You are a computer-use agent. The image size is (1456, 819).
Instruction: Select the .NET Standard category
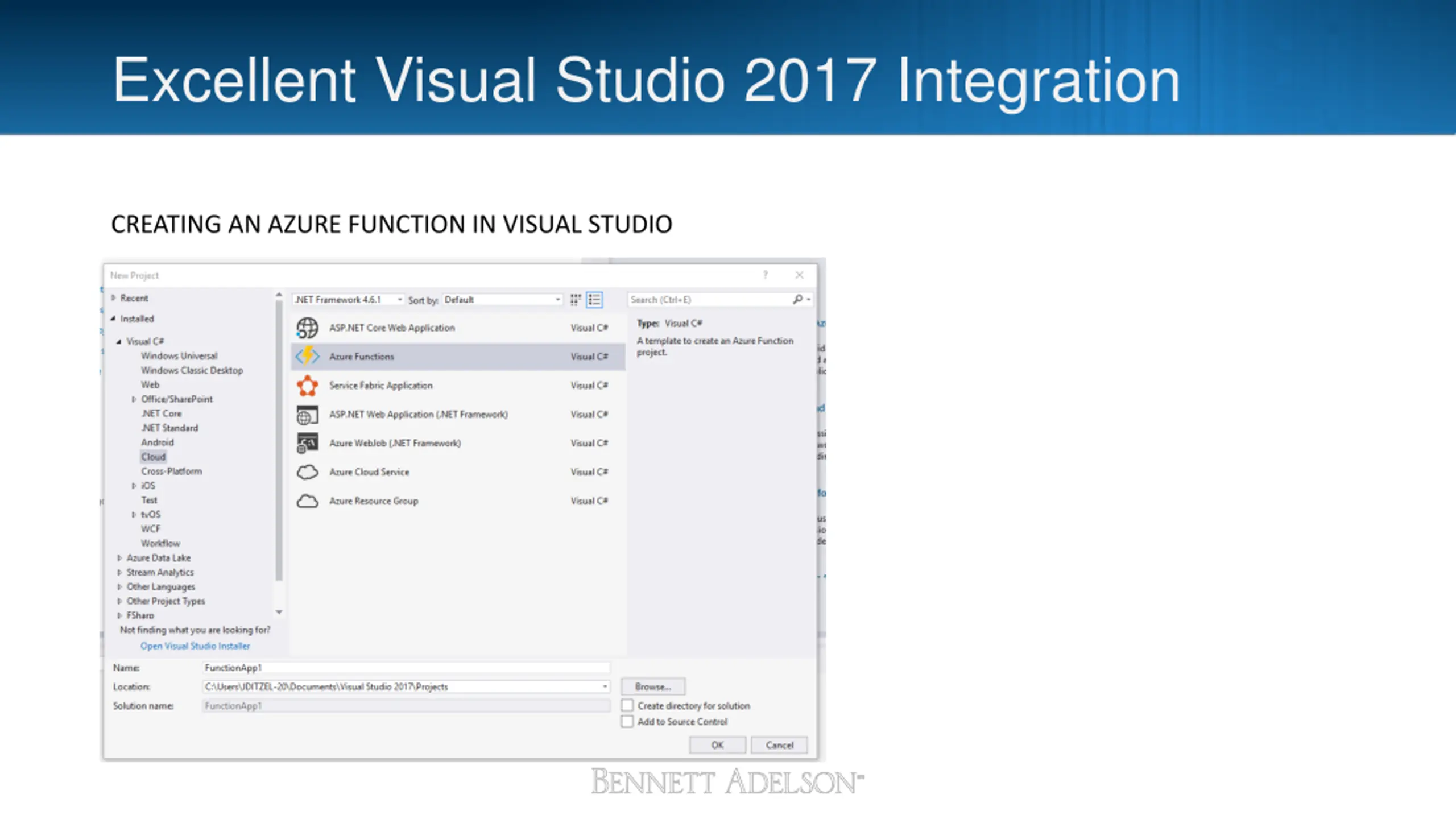[x=169, y=428]
